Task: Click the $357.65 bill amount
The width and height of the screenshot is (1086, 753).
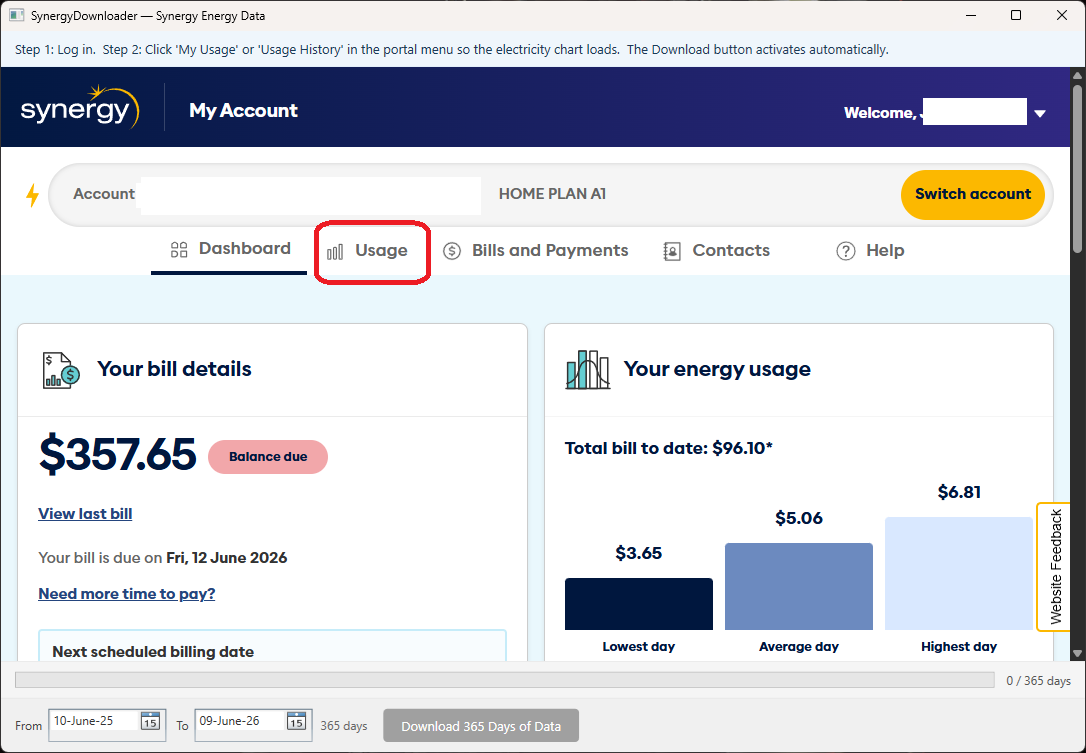Action: click(x=118, y=454)
